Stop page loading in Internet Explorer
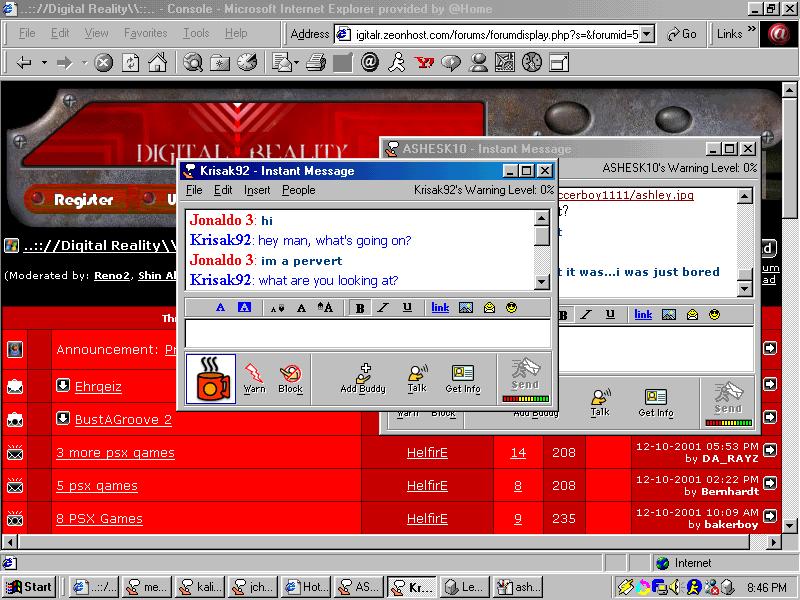The height and width of the screenshot is (600, 800). pos(104,63)
